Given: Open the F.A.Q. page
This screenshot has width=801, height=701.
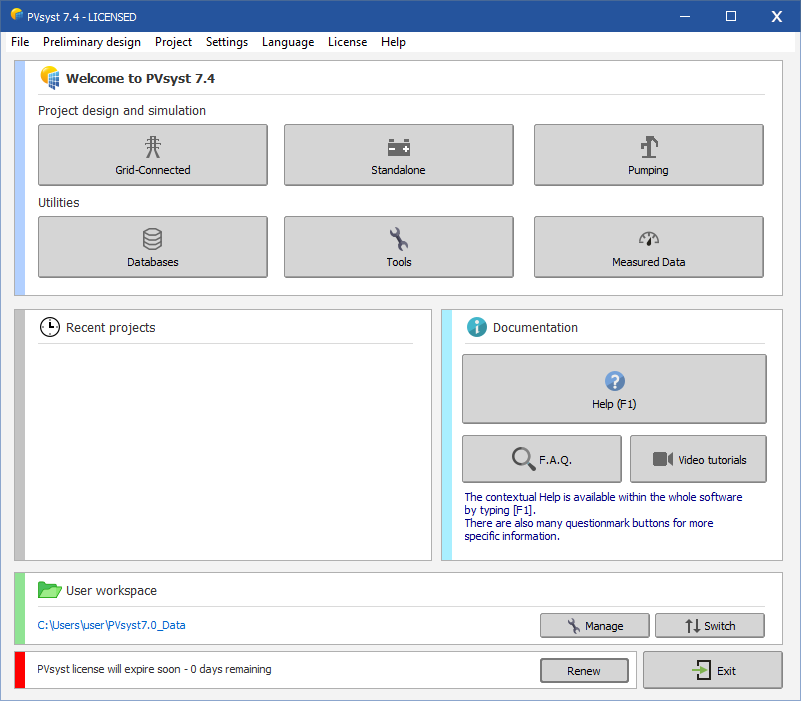Looking at the screenshot, I should [x=541, y=459].
